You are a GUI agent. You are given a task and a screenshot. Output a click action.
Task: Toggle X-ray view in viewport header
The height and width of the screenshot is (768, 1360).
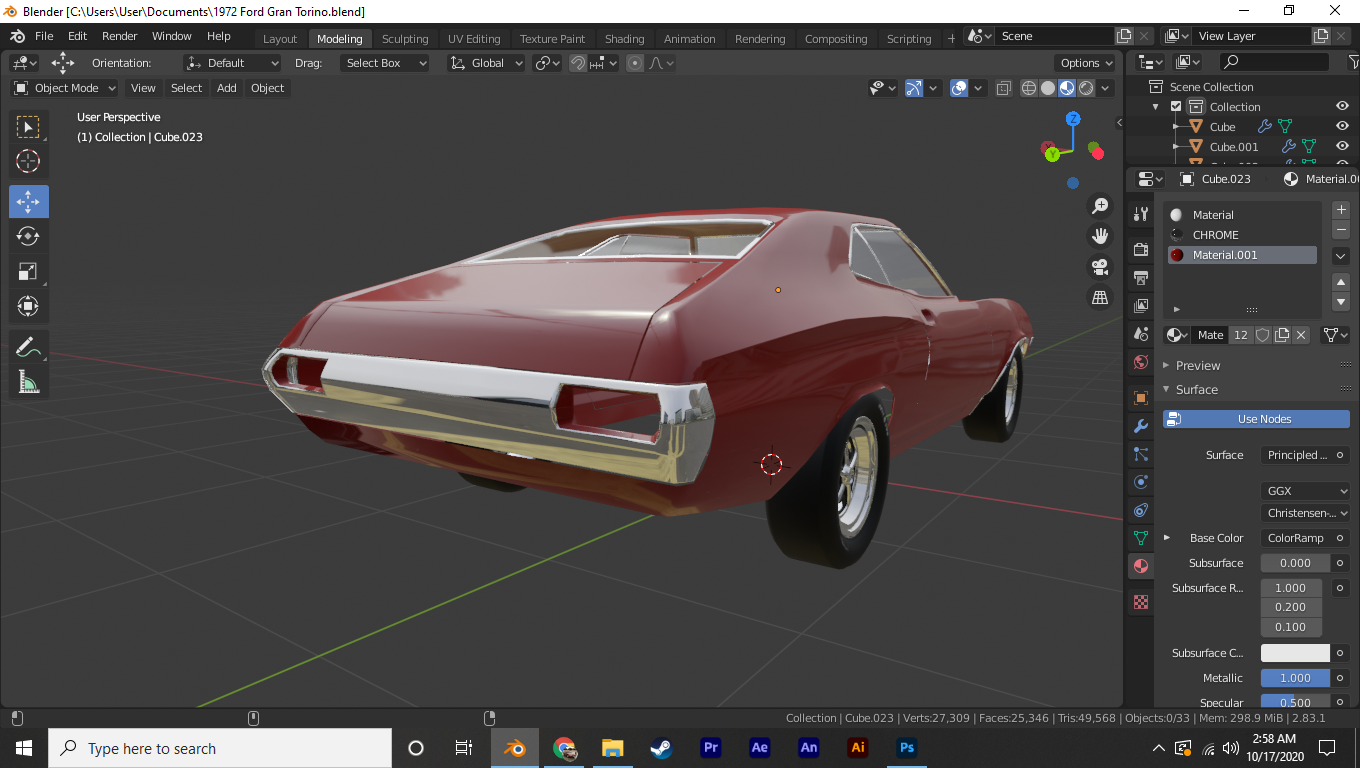point(1004,88)
